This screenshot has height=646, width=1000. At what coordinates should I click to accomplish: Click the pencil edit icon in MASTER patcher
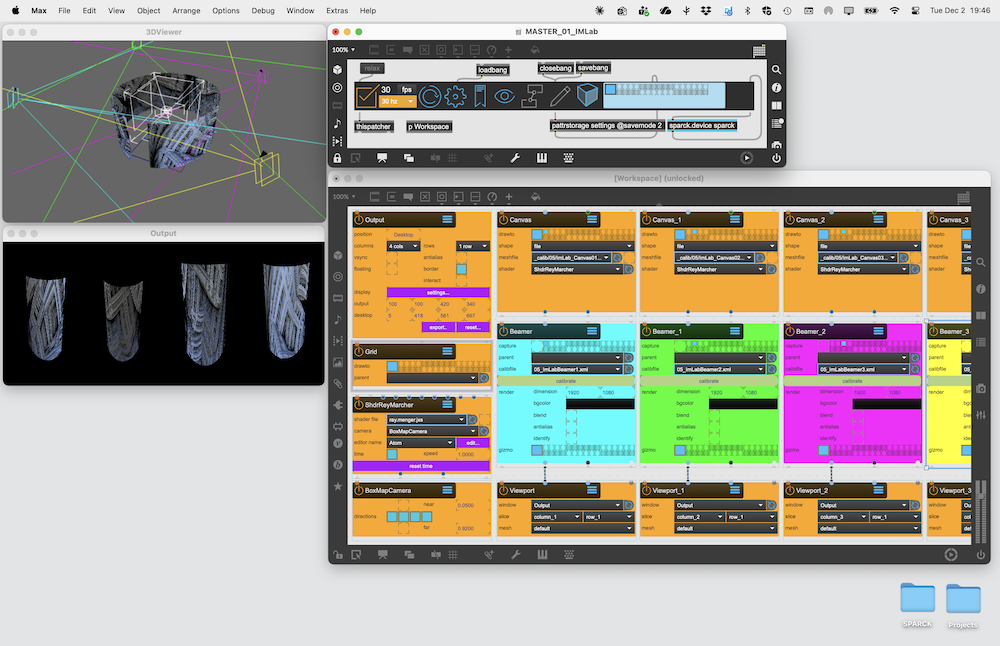click(559, 96)
